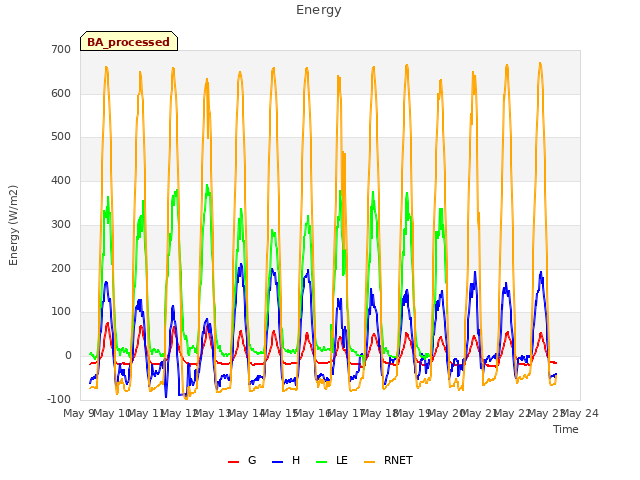
Task: Click the orange RNET legend swatch
Action: pyautogui.click(x=369, y=462)
